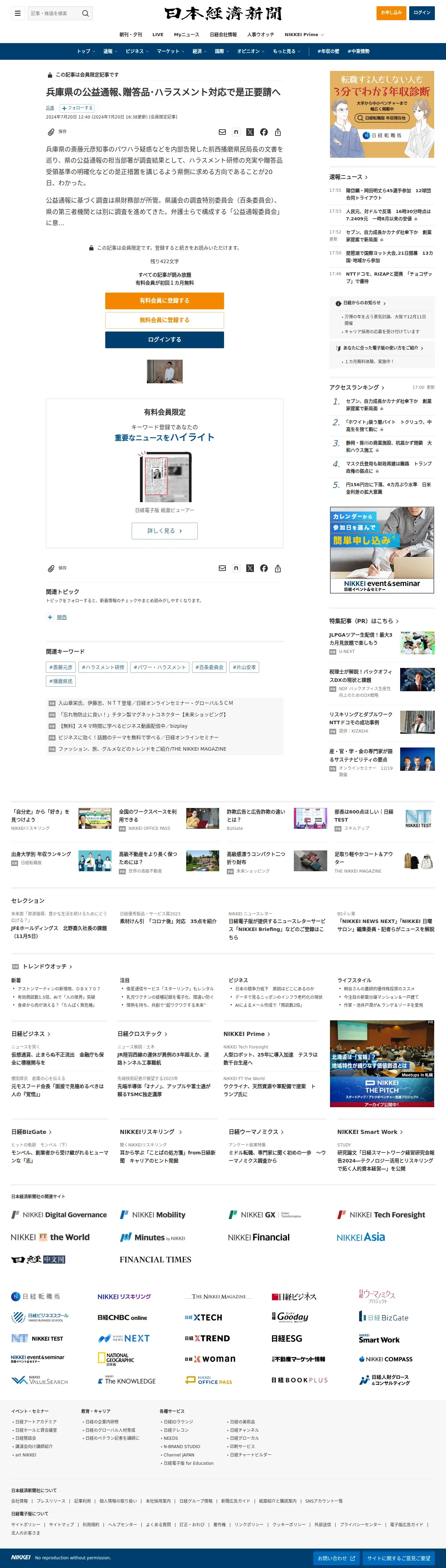
Task: Open LIVE in the top menu
Action: pyautogui.click(x=158, y=35)
